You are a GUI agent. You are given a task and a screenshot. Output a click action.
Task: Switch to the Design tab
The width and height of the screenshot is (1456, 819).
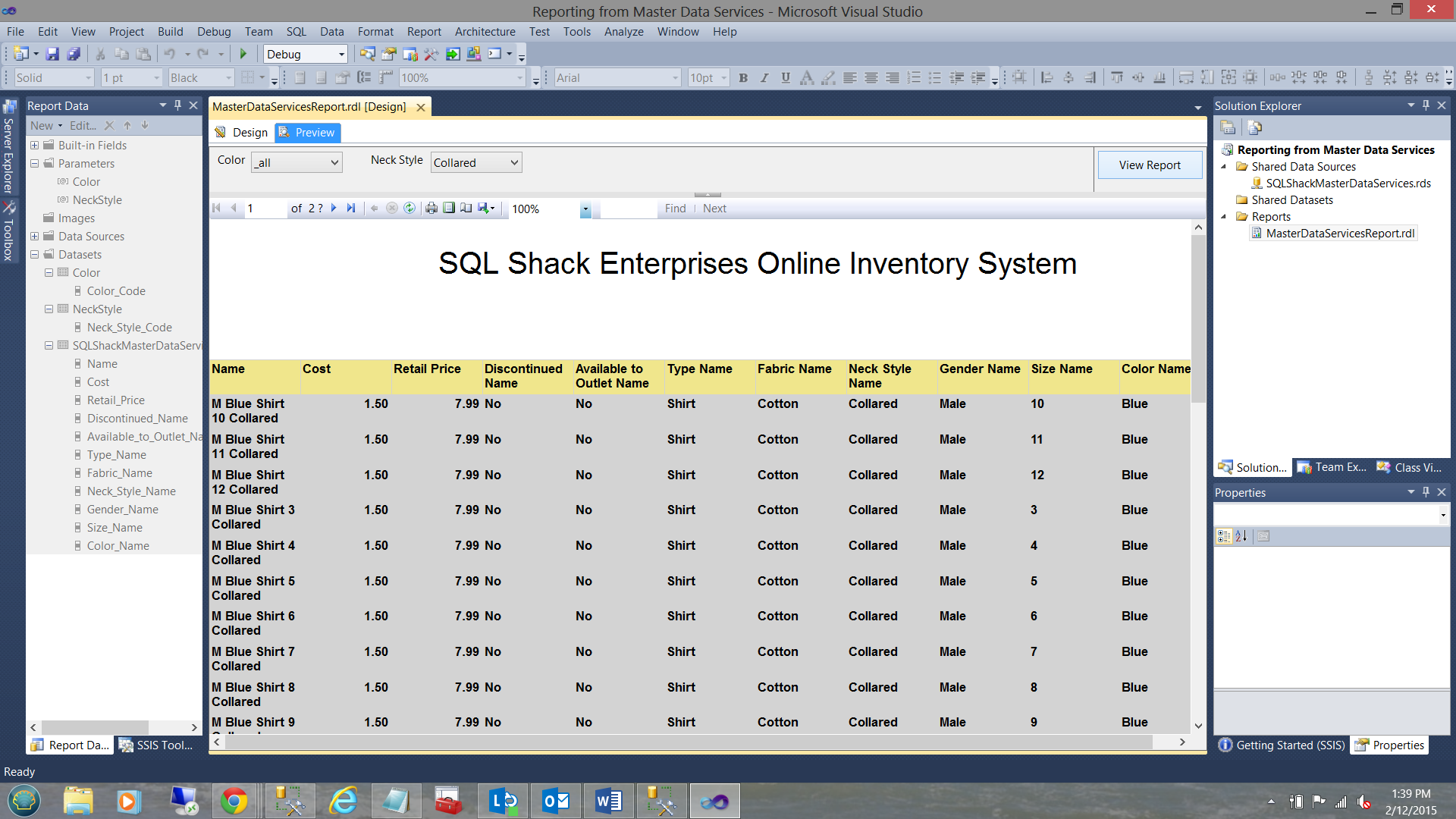tap(242, 132)
